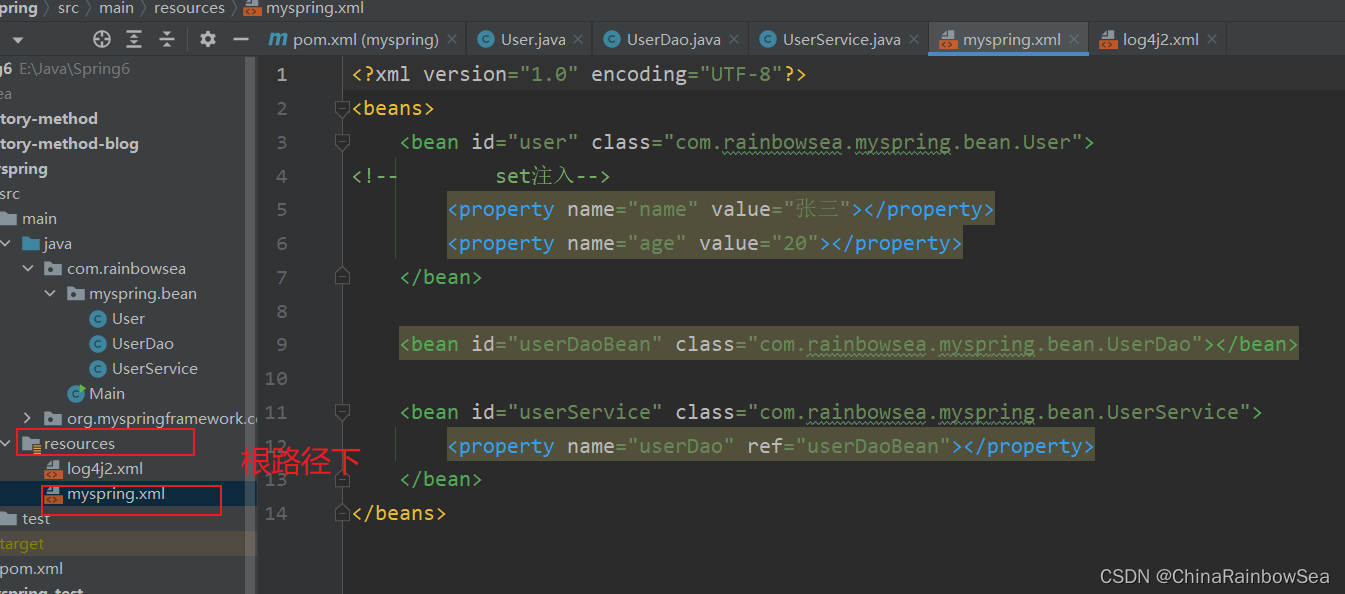Screen dimensions: 1345x594
Task: Click the userDaoBean bean definition line
Action: (848, 344)
